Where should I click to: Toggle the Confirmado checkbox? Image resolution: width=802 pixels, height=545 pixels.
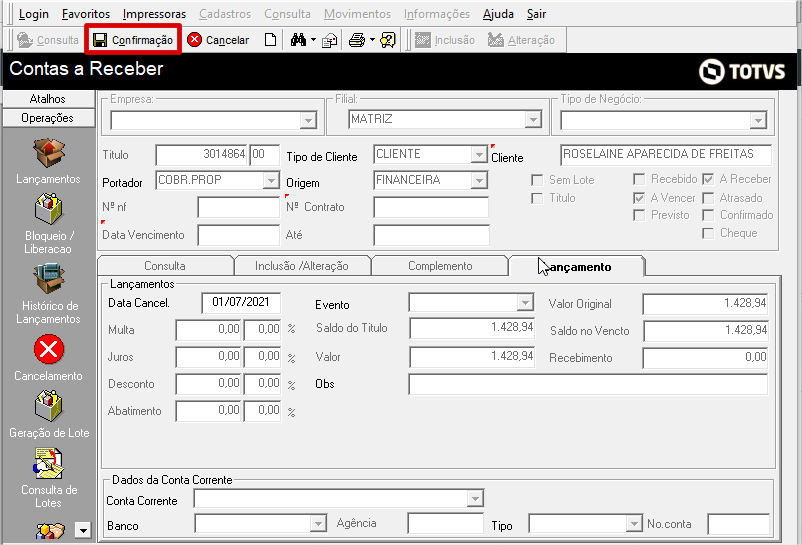(708, 215)
